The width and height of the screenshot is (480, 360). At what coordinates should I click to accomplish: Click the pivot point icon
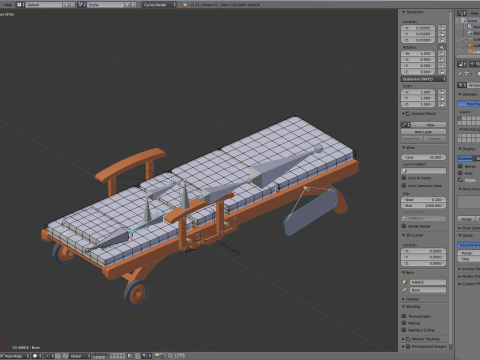pyautogui.click(x=48, y=356)
